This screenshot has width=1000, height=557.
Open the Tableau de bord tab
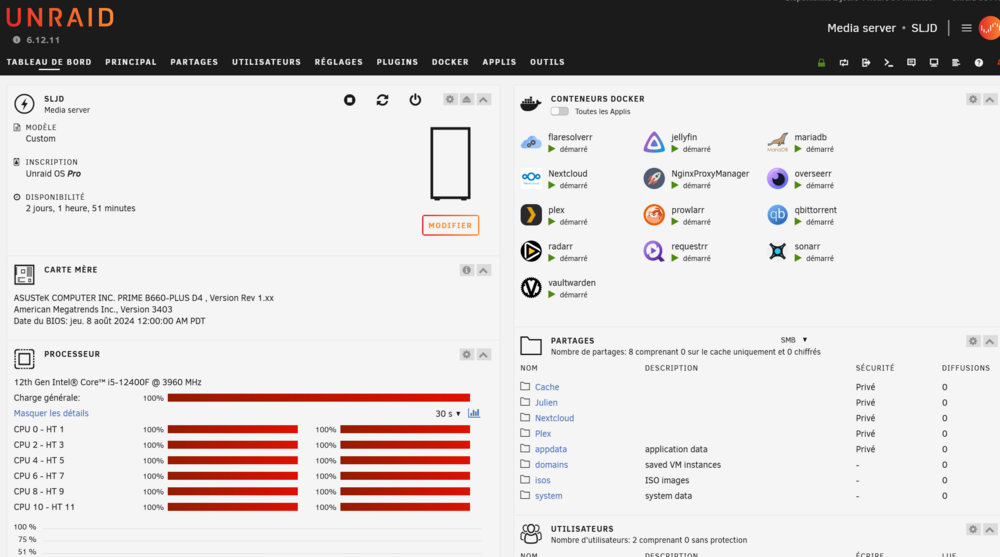[x=49, y=63]
